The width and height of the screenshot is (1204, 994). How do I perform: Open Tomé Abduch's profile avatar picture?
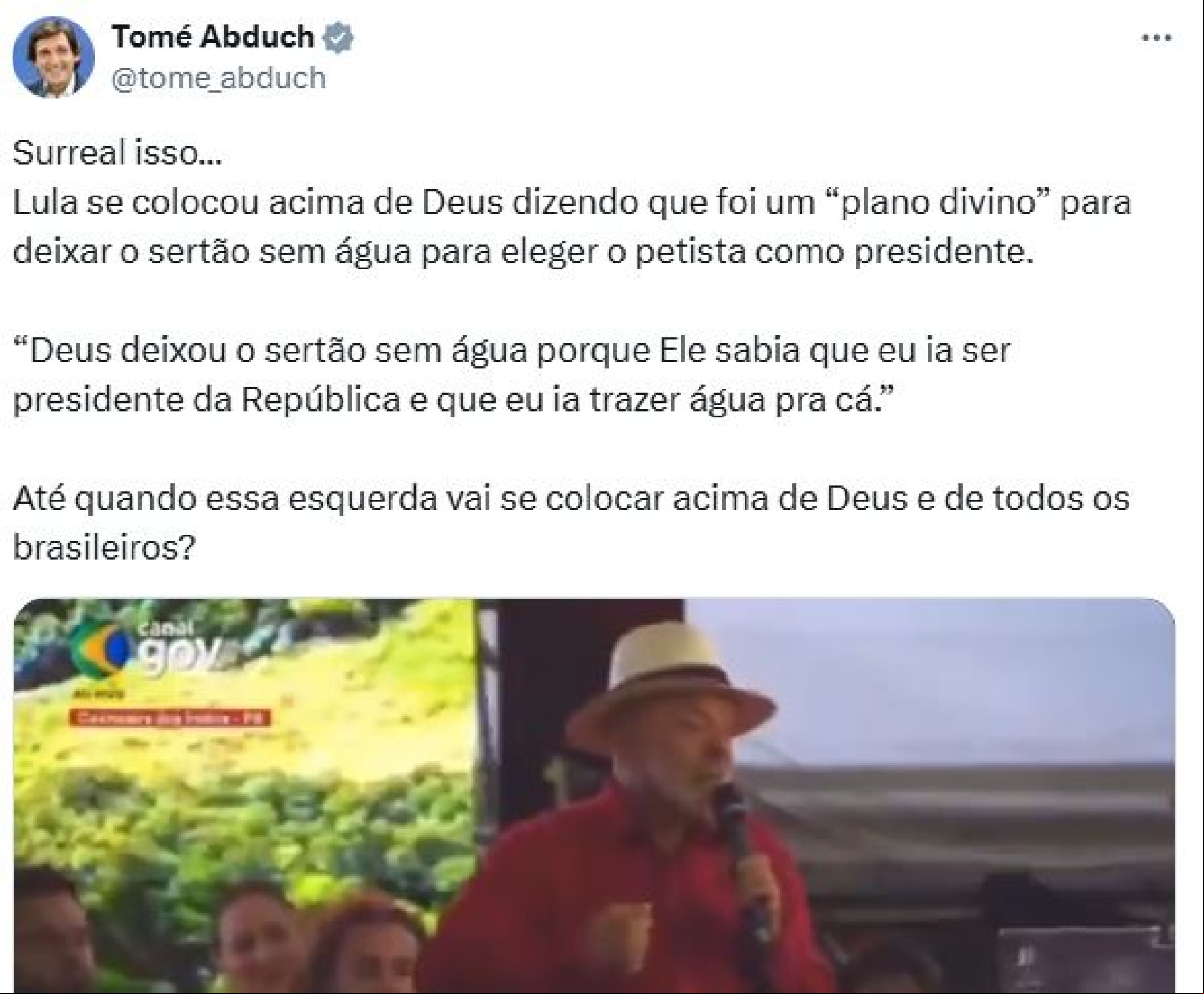tap(53, 57)
